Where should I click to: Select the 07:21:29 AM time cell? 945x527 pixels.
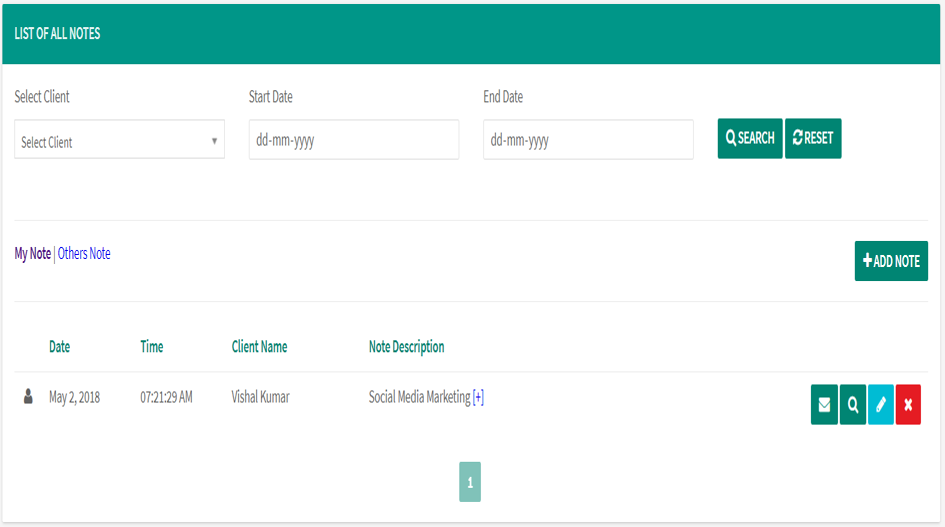[166, 397]
